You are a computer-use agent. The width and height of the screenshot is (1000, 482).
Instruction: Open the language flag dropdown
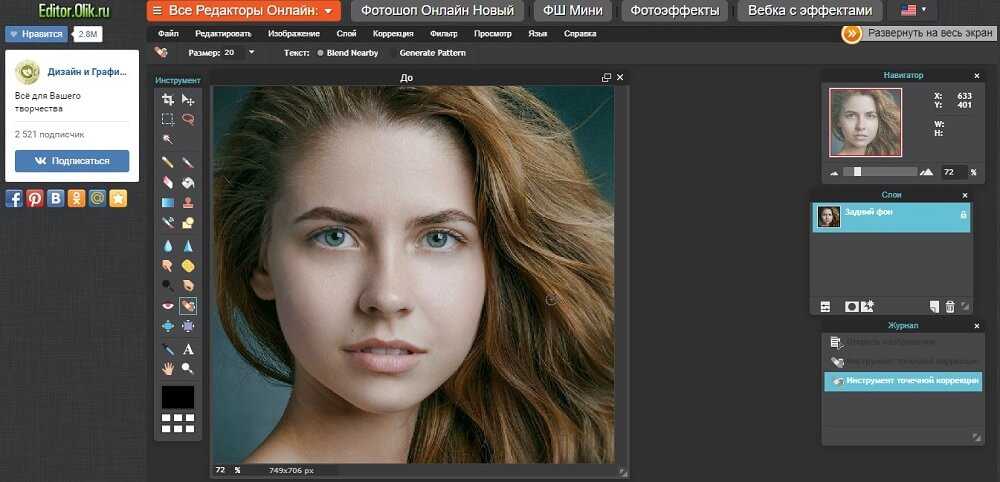(910, 11)
